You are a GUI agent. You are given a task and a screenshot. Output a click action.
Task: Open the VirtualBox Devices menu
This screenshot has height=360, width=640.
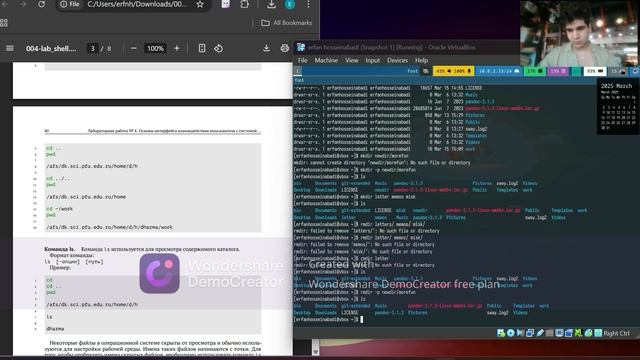pyautogui.click(x=397, y=60)
